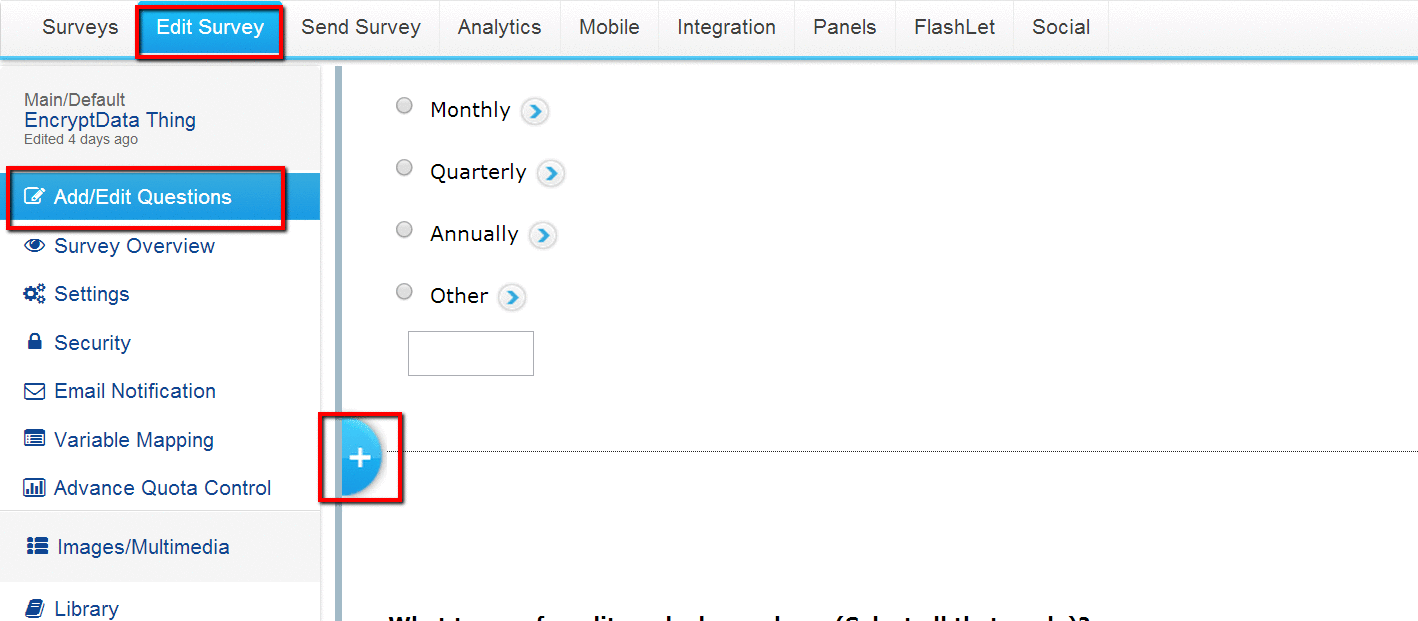Select the Monthly radio button
Image resolution: width=1418 pixels, height=621 pixels.
[x=404, y=106]
